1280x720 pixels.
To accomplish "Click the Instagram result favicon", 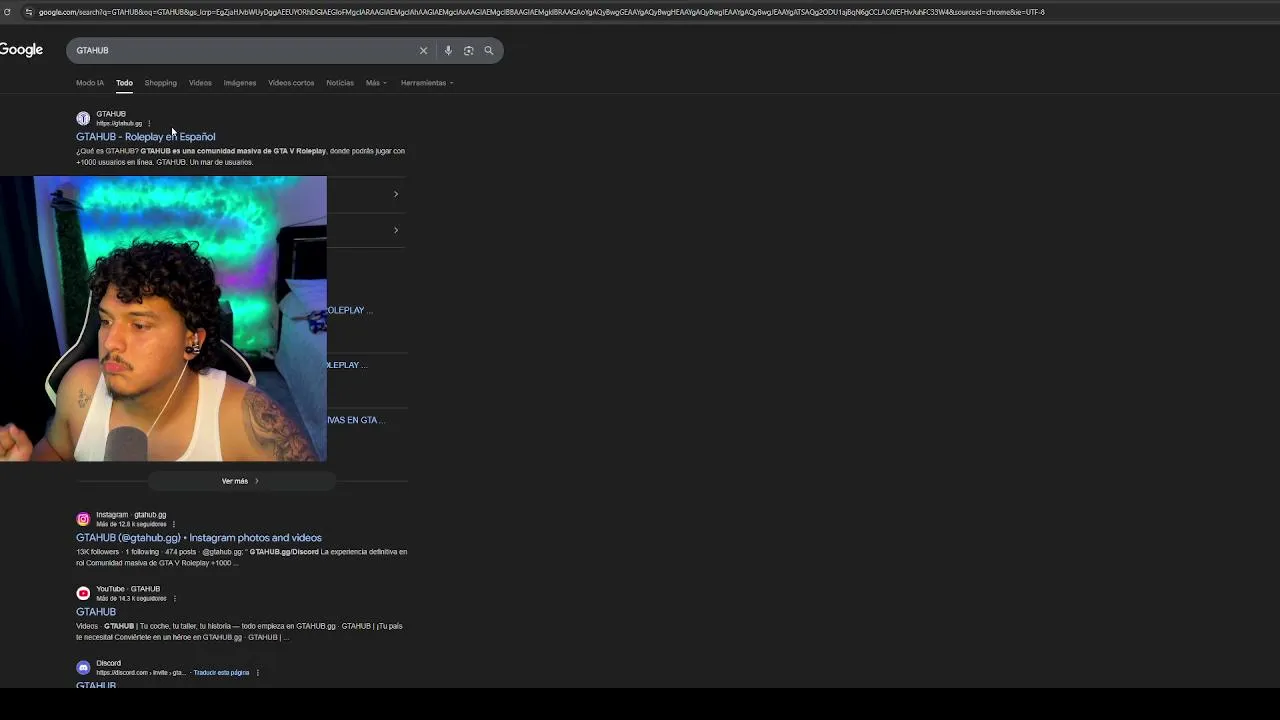I will tap(83, 519).
